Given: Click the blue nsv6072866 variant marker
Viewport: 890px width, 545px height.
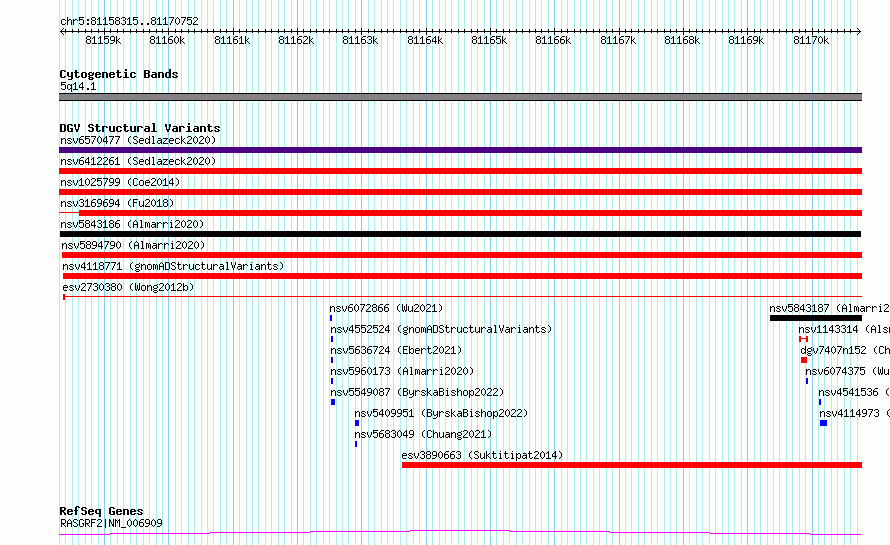Looking at the screenshot, I should click(331, 318).
